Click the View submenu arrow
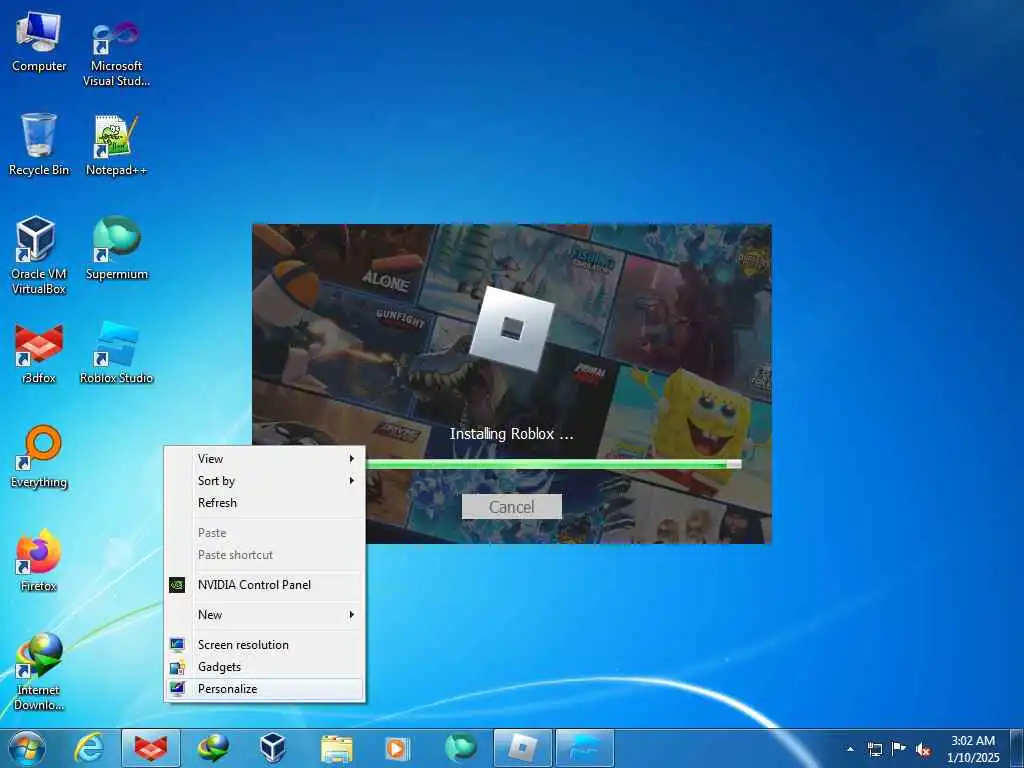Screen dimensions: 1024x768 (351, 458)
